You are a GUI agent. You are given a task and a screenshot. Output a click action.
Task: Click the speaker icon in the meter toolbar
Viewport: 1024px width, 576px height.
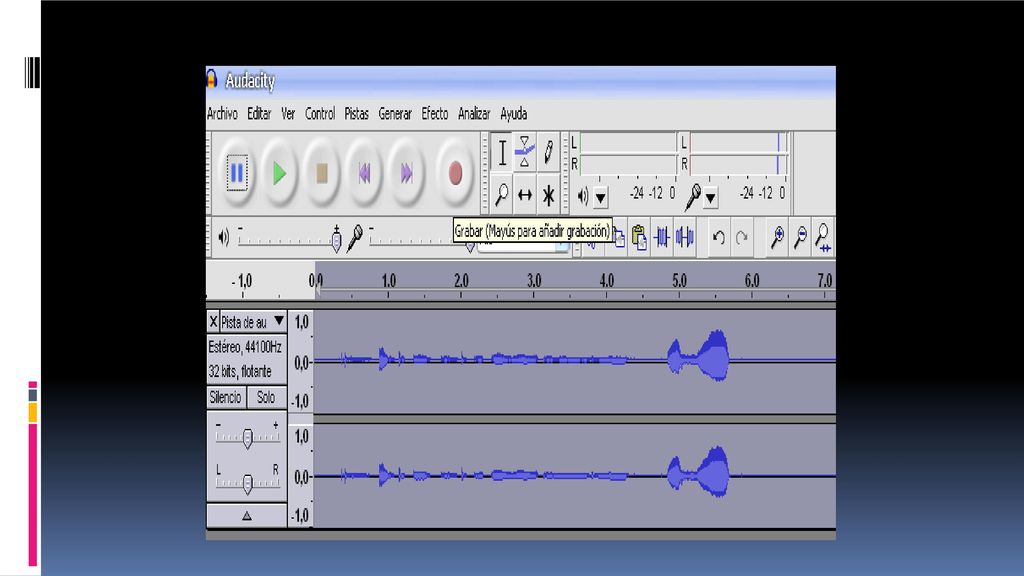583,195
